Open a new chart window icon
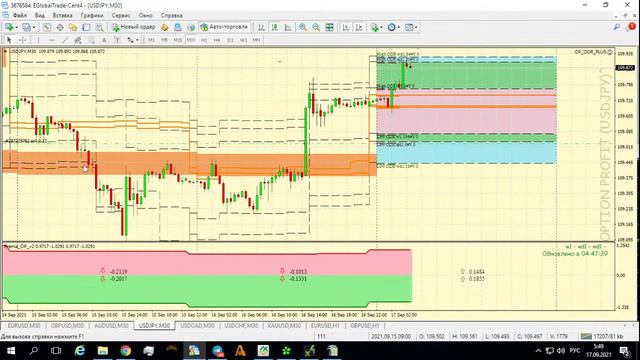 click(9, 27)
